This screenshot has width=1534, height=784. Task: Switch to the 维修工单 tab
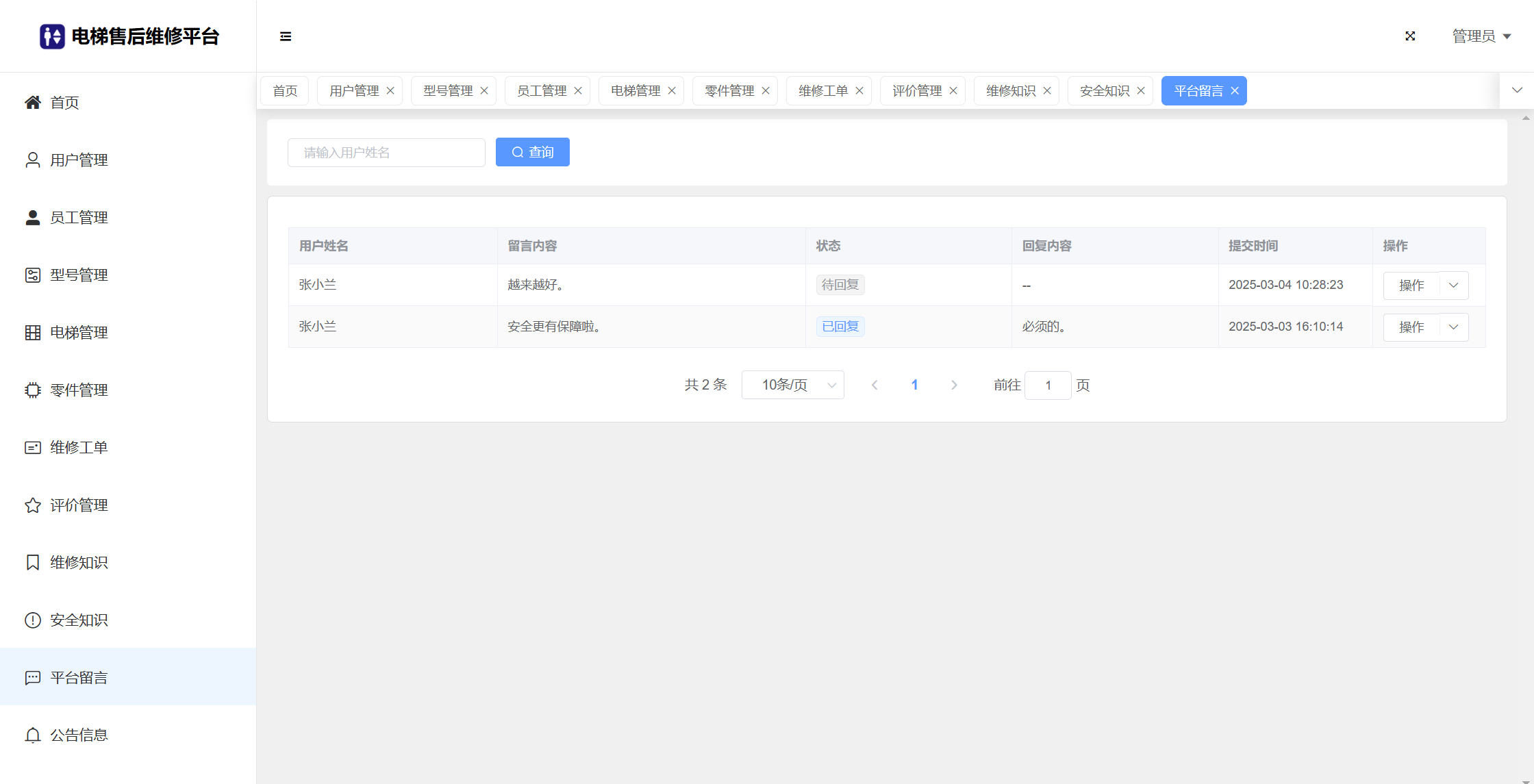pyautogui.click(x=822, y=91)
